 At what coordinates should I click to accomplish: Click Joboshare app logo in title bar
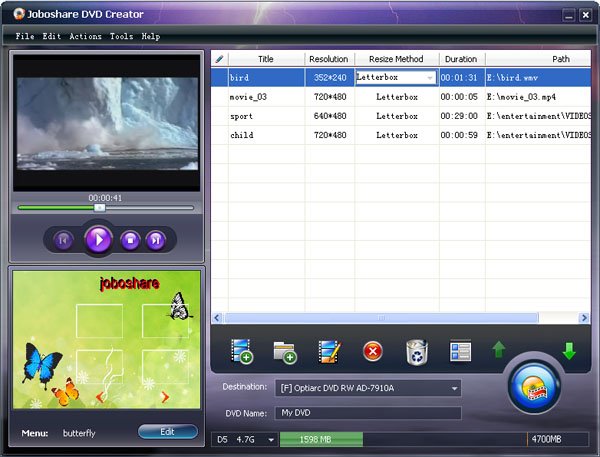coord(19,14)
